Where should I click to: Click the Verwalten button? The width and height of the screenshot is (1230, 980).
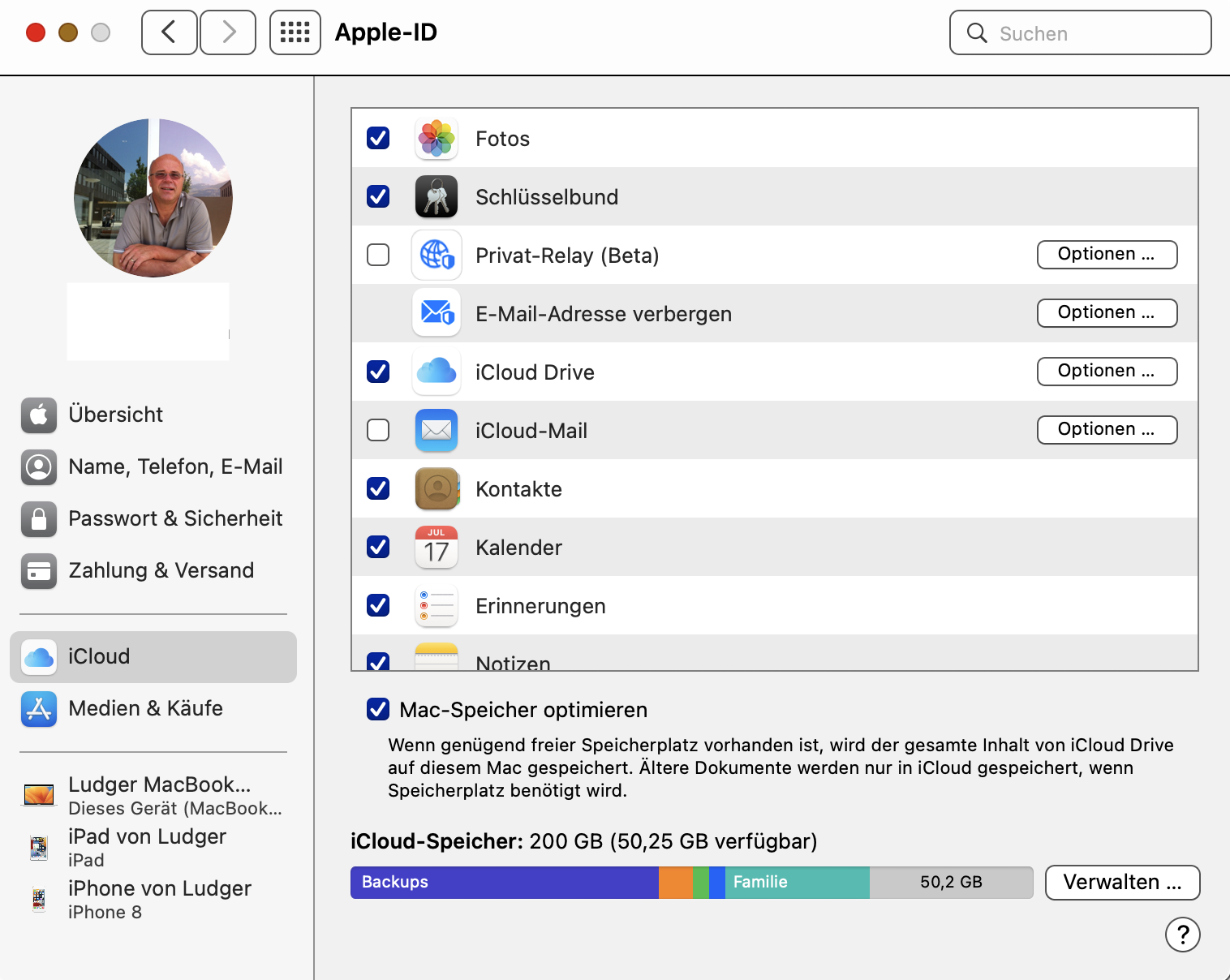[x=1121, y=883]
